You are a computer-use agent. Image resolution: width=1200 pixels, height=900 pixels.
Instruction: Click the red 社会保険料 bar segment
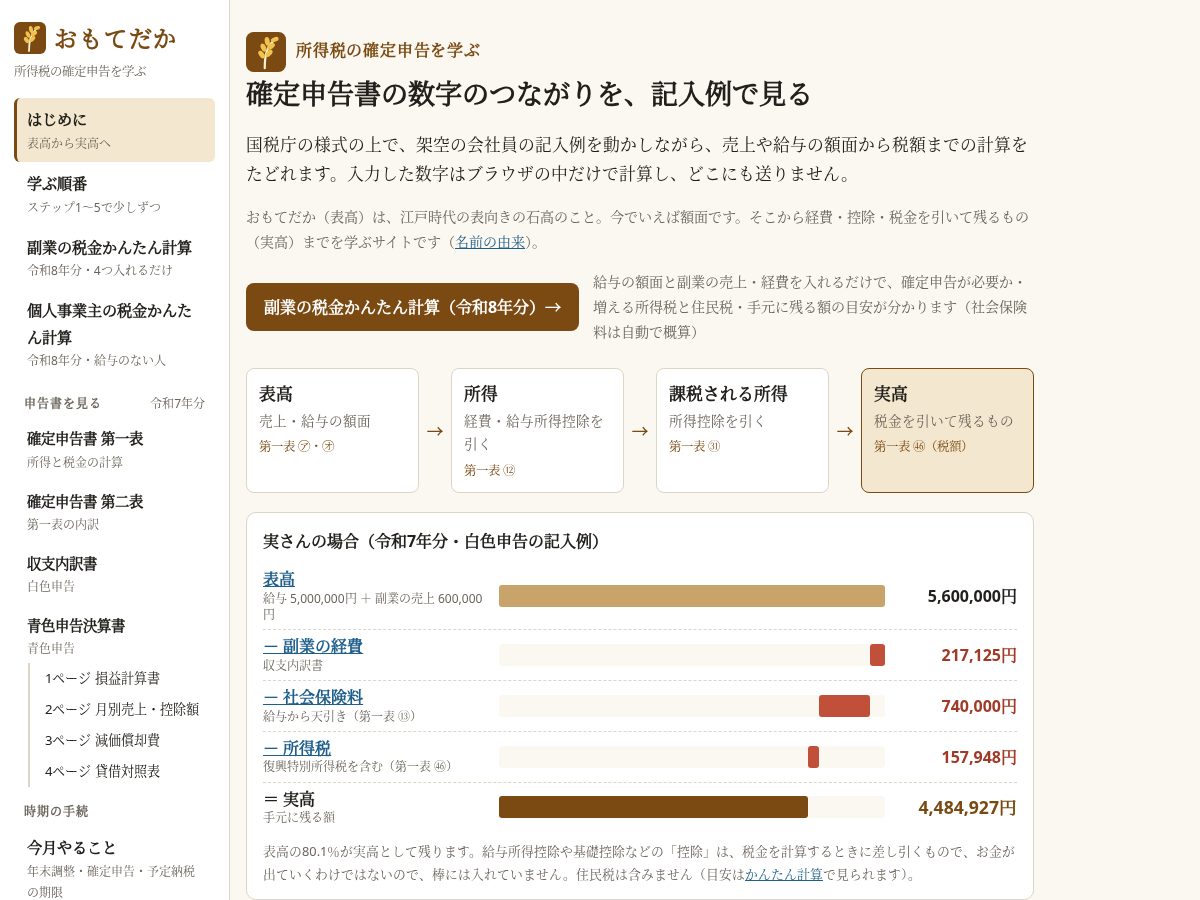[x=844, y=706]
